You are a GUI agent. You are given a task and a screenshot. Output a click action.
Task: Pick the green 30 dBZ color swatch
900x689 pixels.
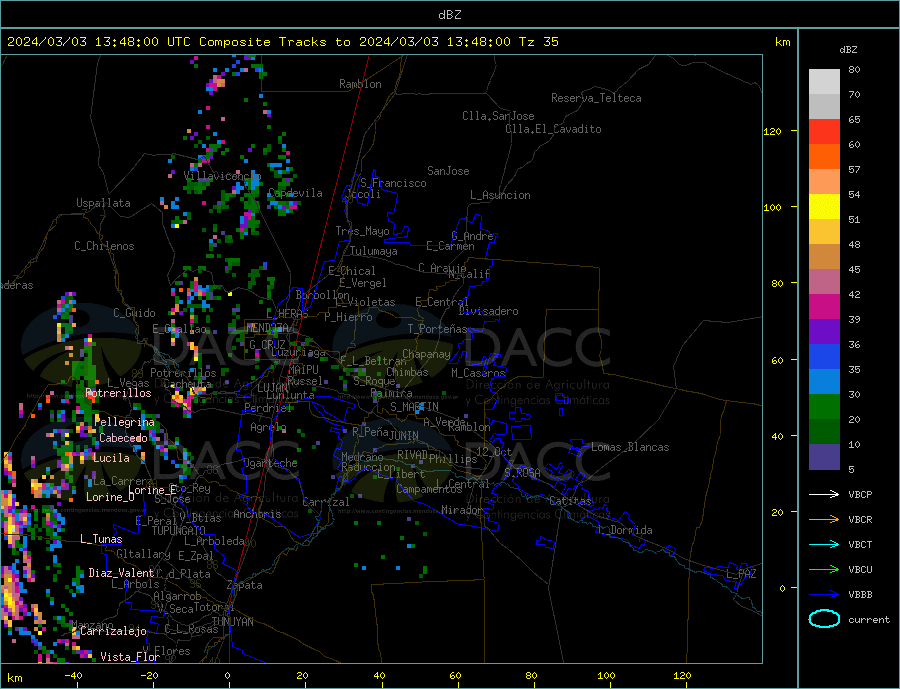coord(824,407)
